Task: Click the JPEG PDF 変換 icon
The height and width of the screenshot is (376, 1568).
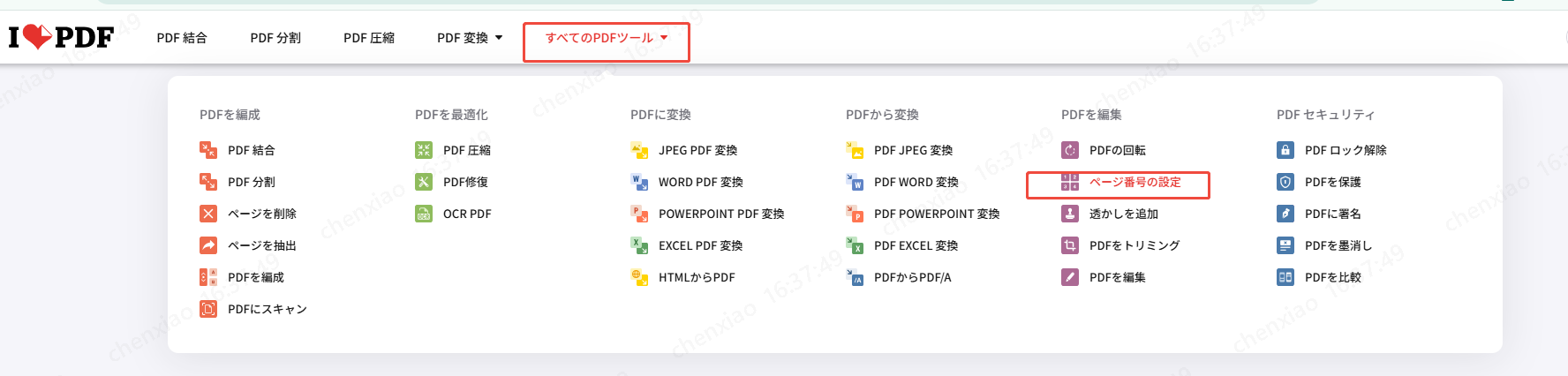Action: pyautogui.click(x=639, y=150)
